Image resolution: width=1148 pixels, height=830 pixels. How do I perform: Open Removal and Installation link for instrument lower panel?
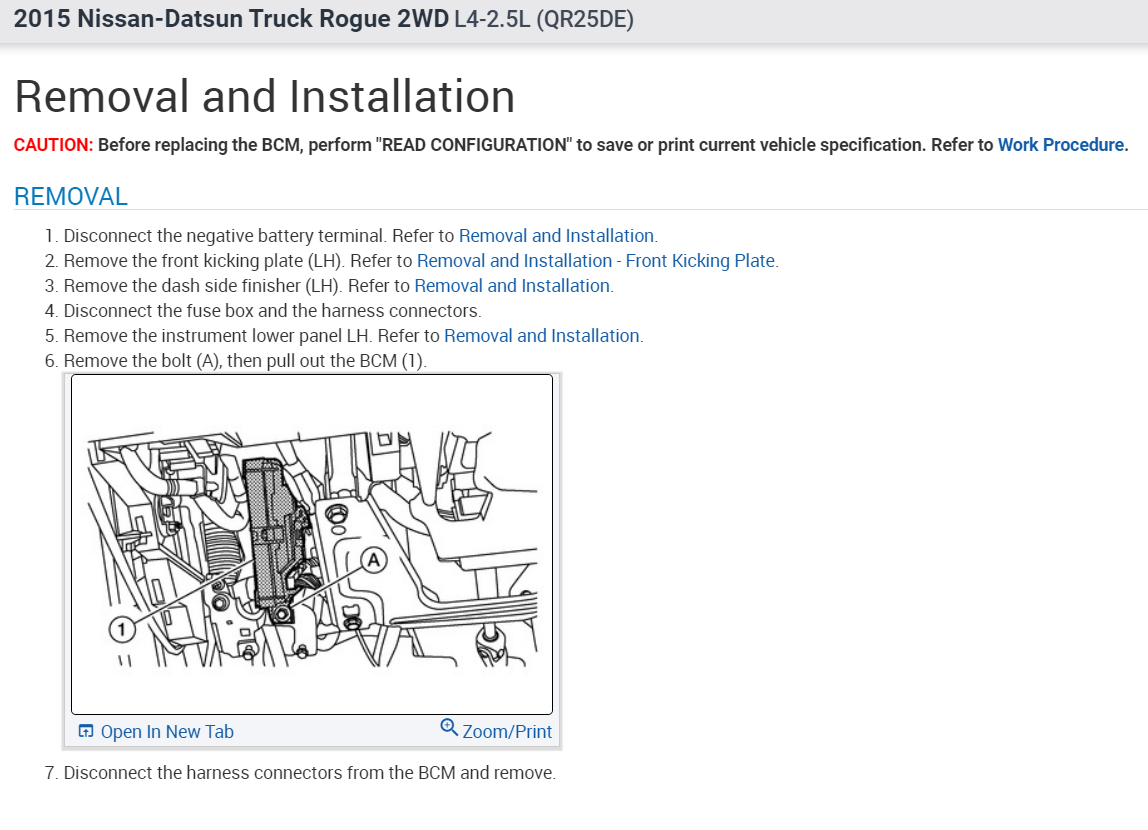click(x=542, y=335)
